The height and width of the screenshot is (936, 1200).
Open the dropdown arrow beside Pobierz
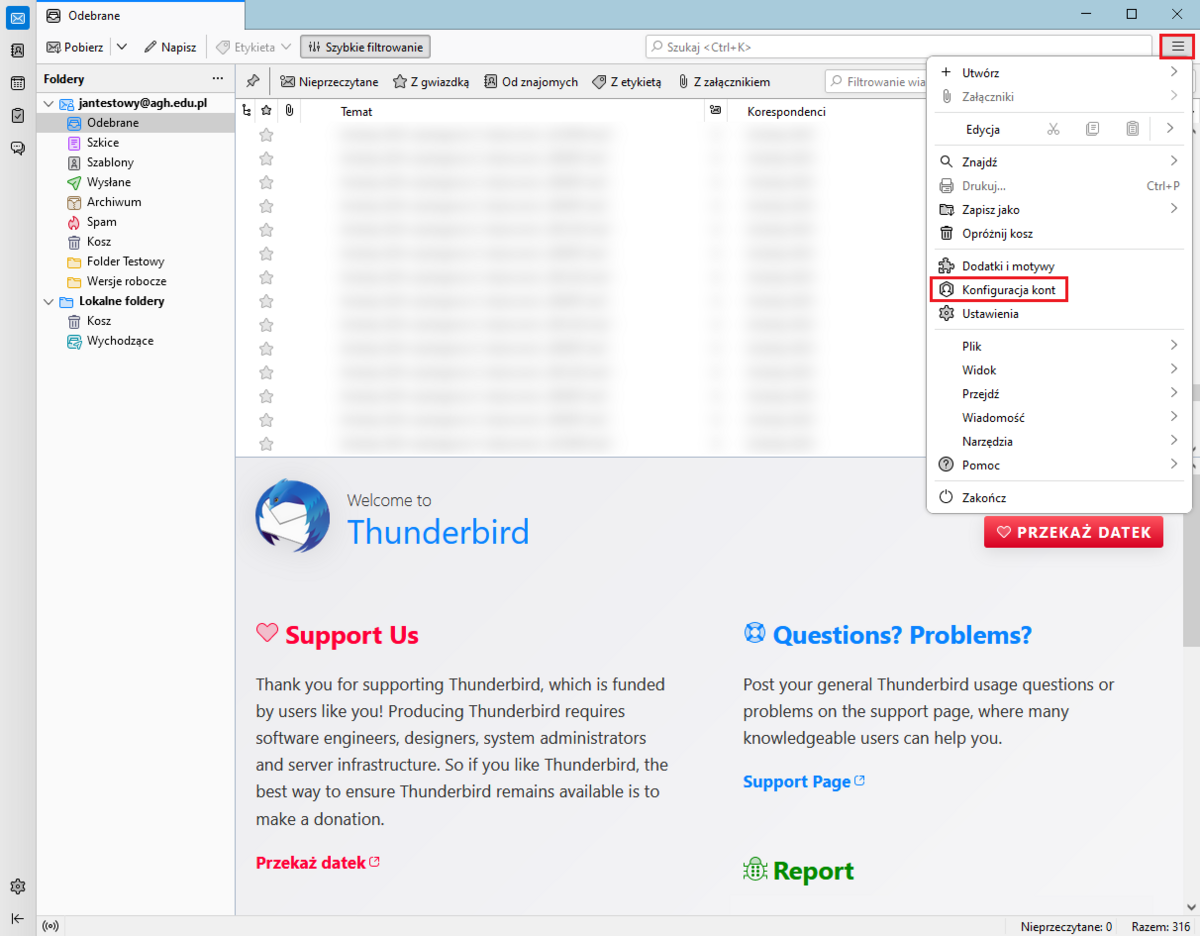(121, 47)
